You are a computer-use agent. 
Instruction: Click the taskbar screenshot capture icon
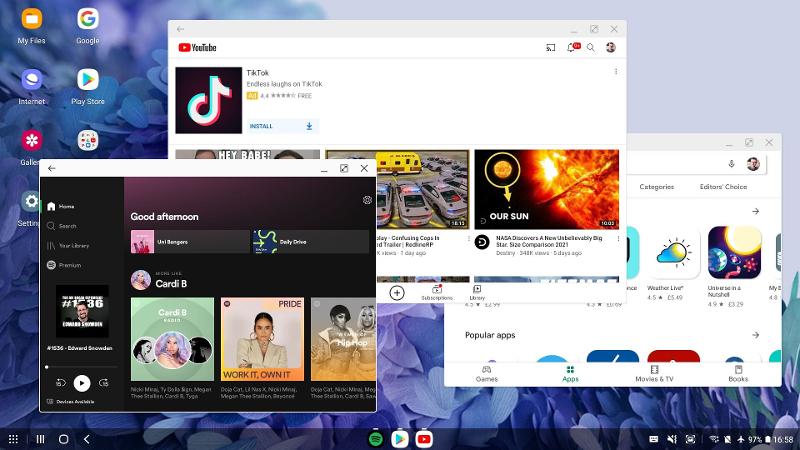point(690,439)
